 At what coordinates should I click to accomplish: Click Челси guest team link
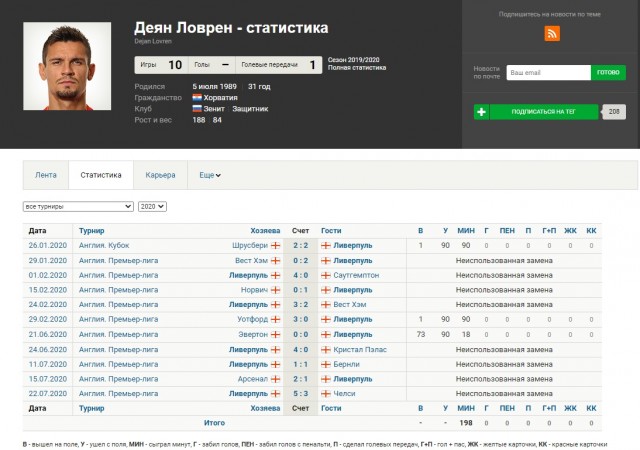[x=344, y=394]
